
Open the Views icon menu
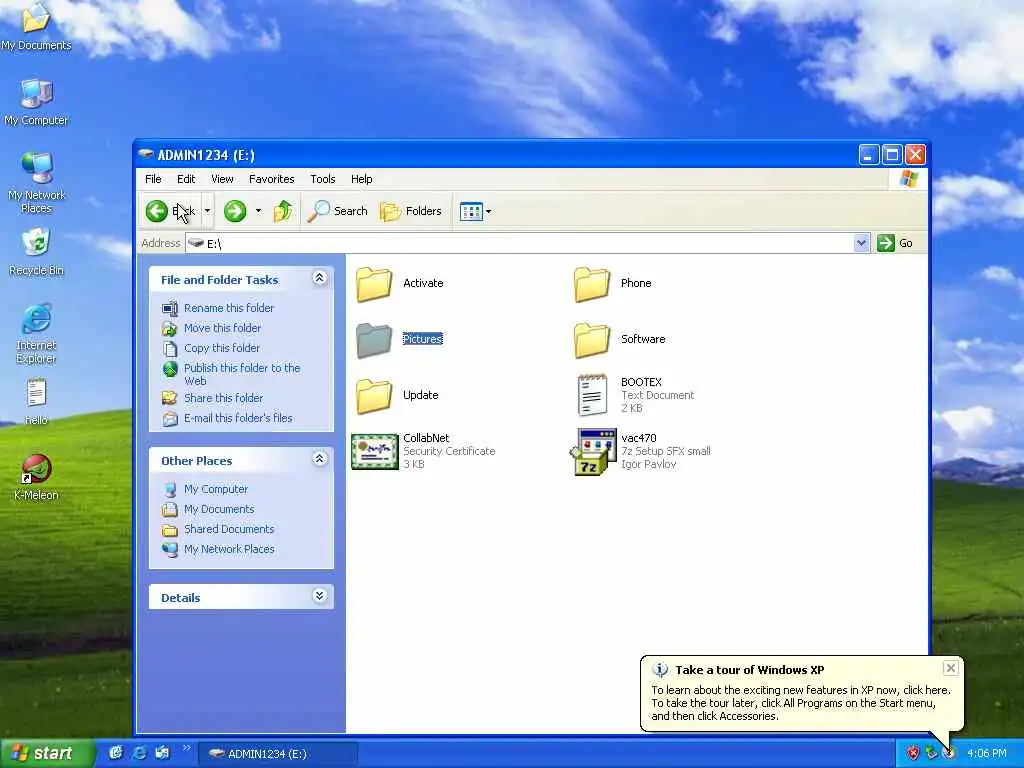475,211
